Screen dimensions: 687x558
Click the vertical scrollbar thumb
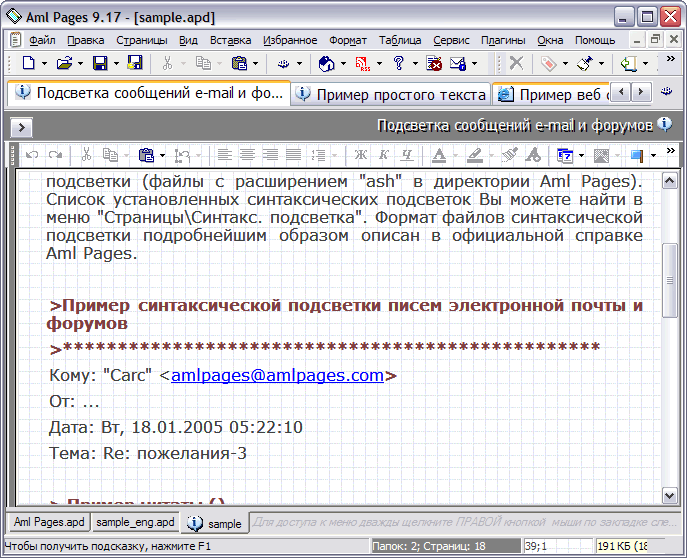(669, 280)
